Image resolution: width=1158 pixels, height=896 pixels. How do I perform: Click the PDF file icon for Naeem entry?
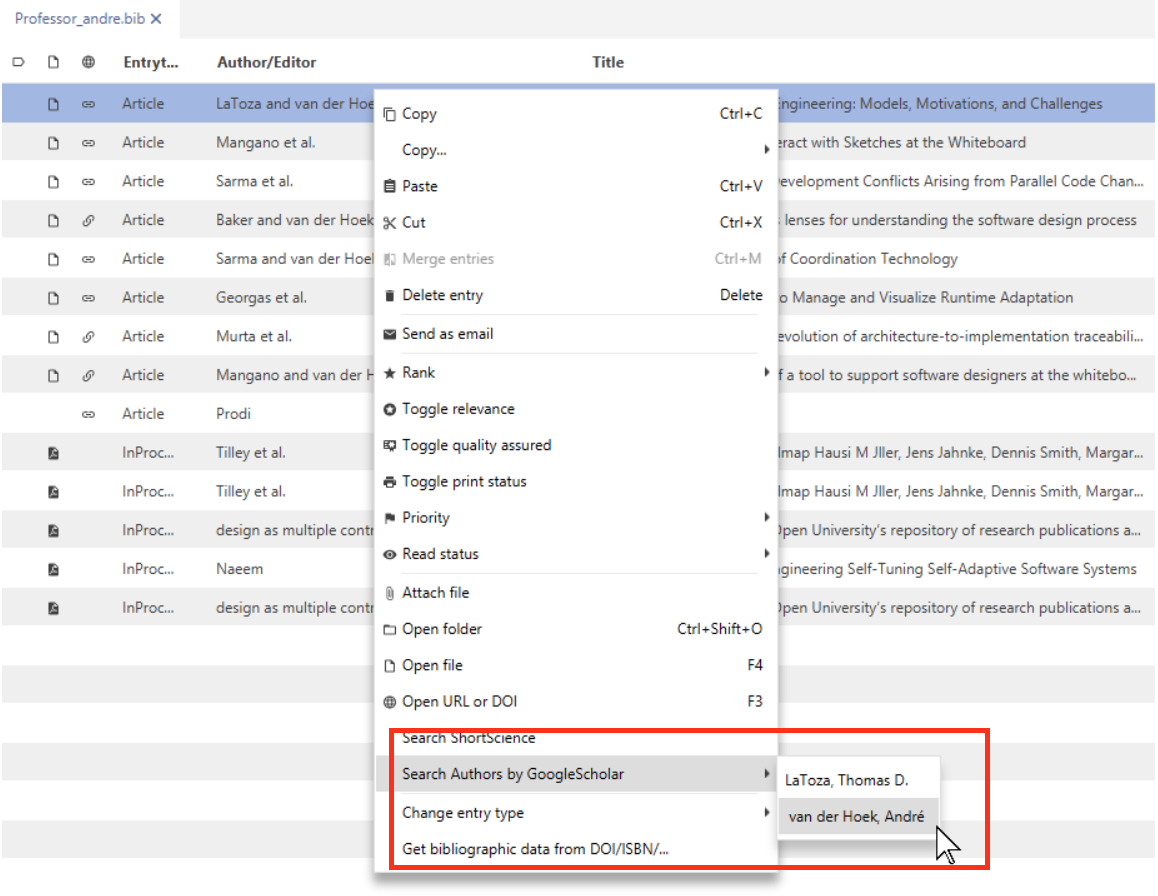53,570
